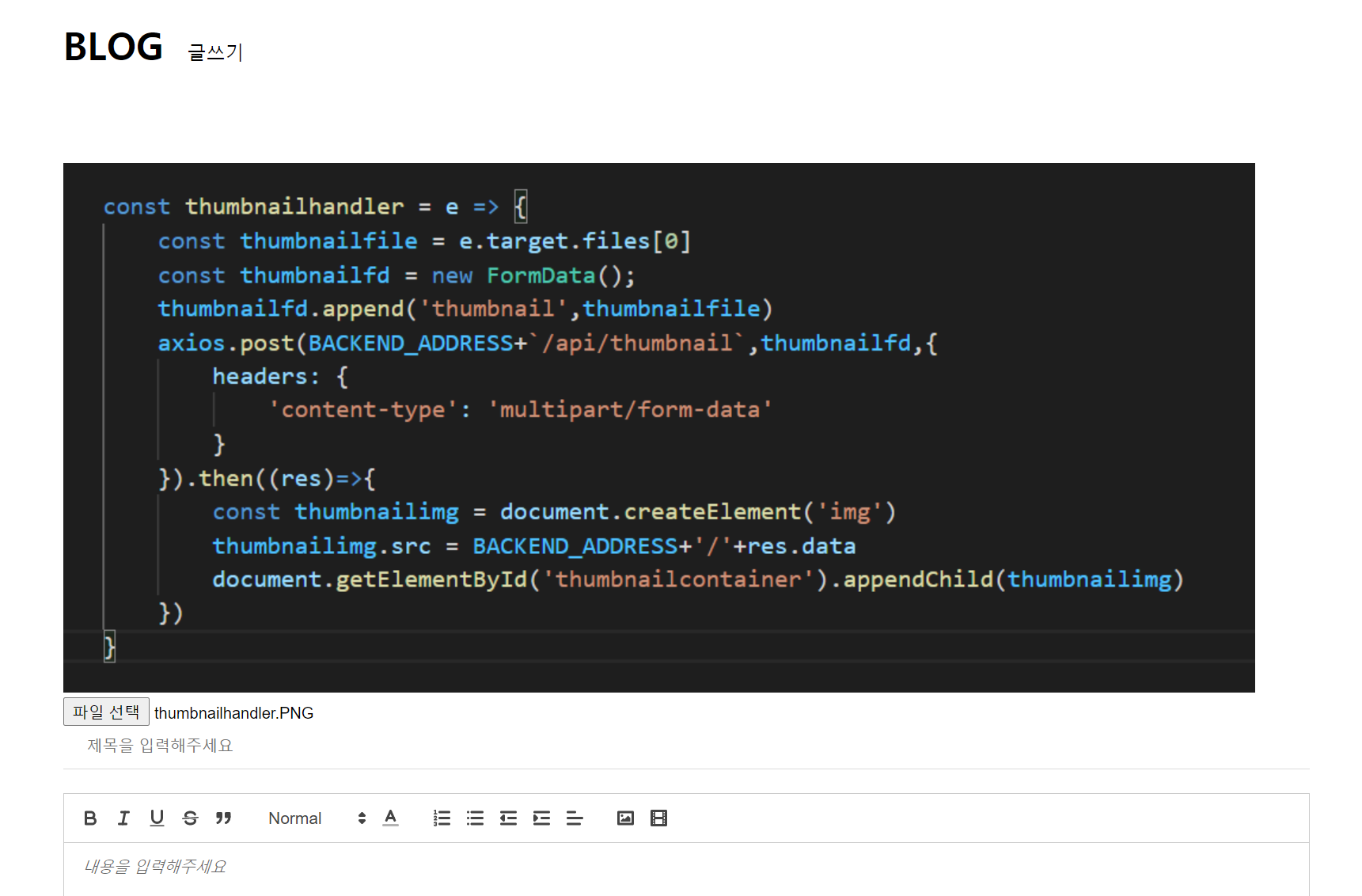Click the content editor area 내용을 입력해주세요

pyautogui.click(x=686, y=869)
